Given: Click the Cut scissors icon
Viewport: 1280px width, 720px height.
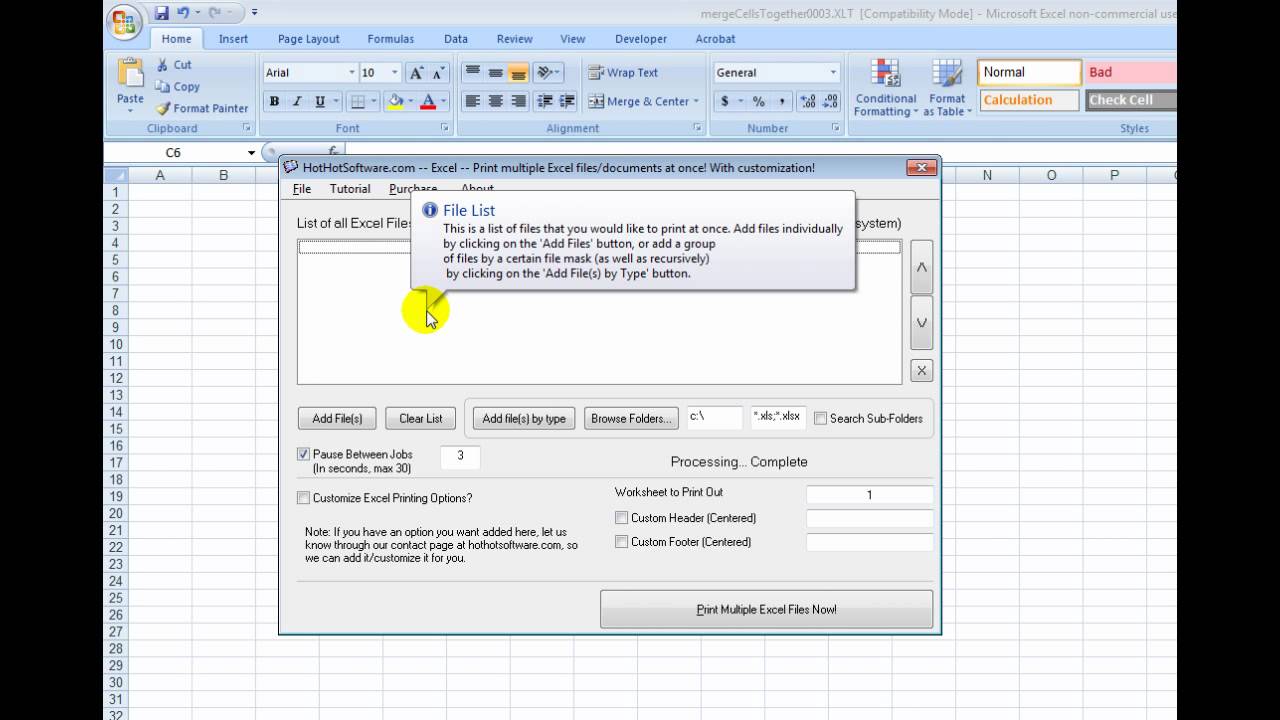Looking at the screenshot, I should pos(163,65).
